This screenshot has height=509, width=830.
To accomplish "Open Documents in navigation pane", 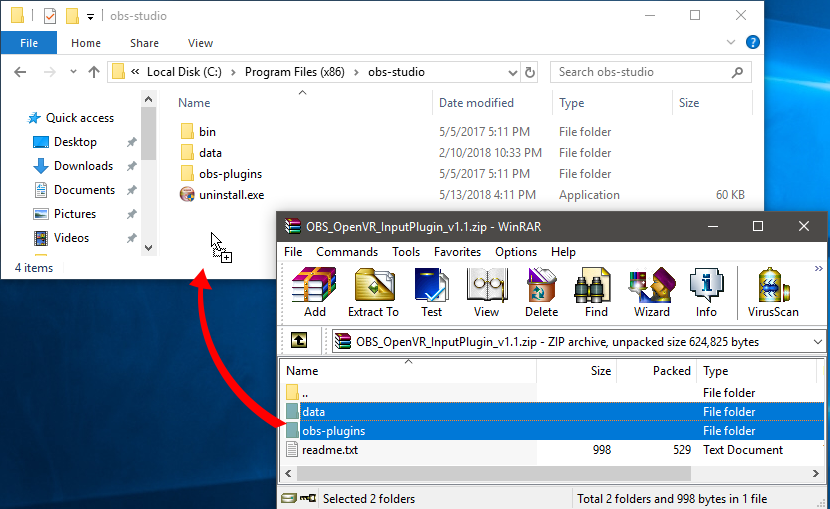I will (x=84, y=190).
